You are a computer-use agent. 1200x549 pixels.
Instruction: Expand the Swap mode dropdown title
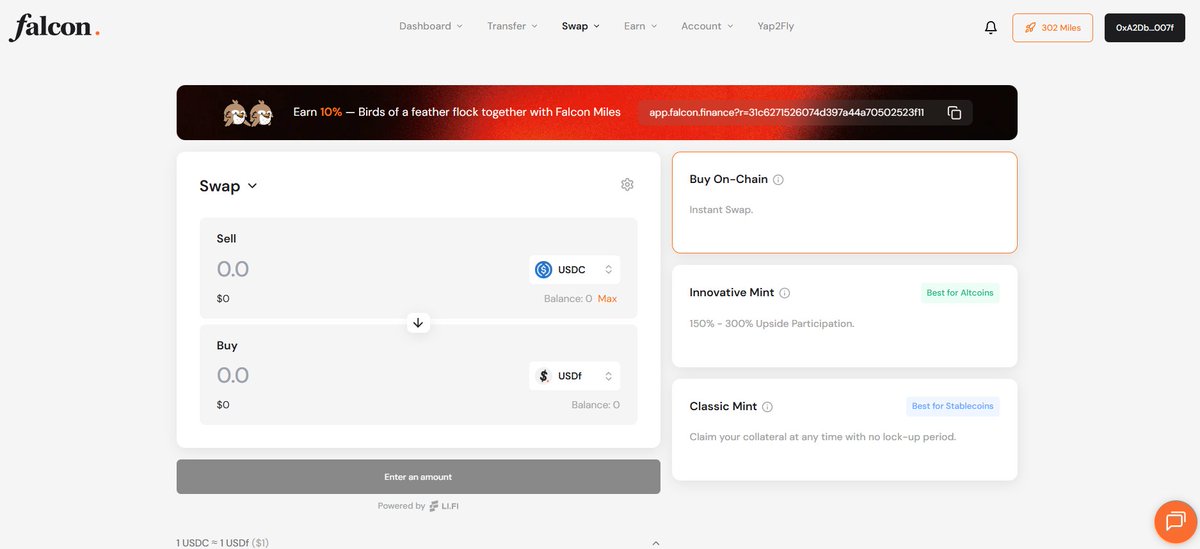(x=228, y=186)
